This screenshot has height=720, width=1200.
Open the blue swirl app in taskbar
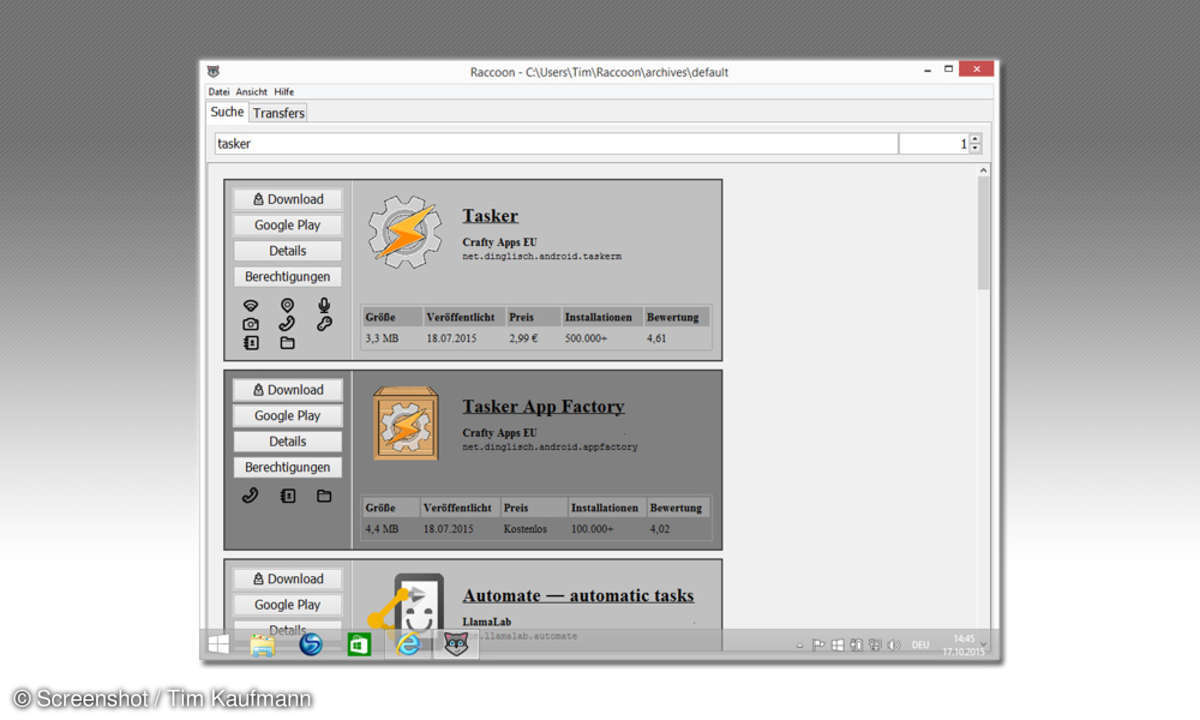coord(311,645)
